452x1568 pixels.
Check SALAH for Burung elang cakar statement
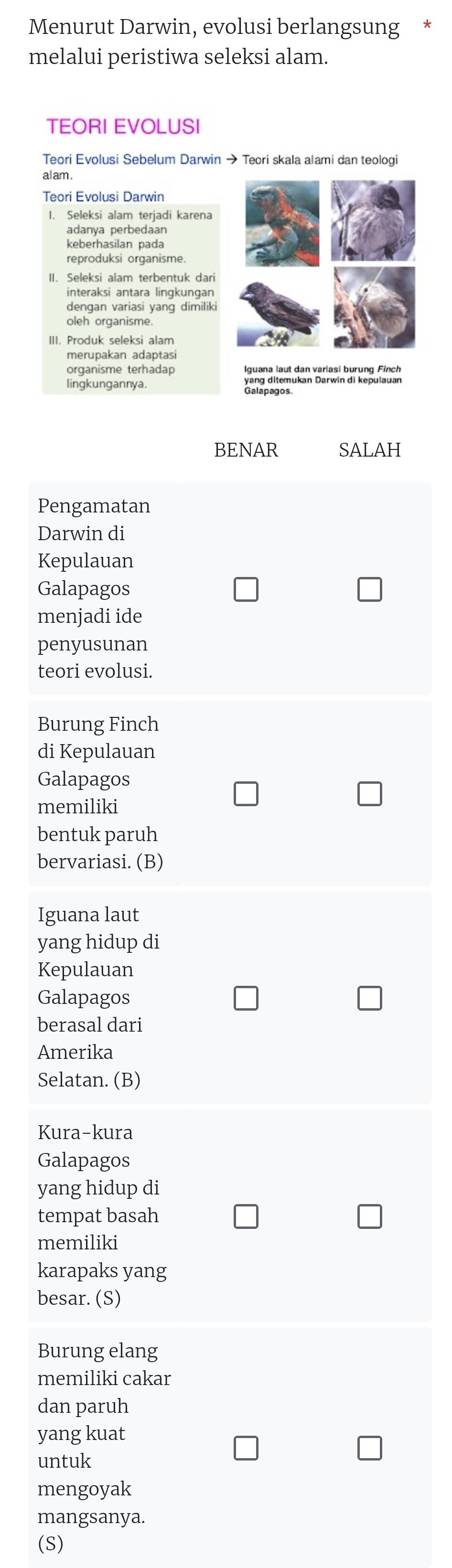370,1448
